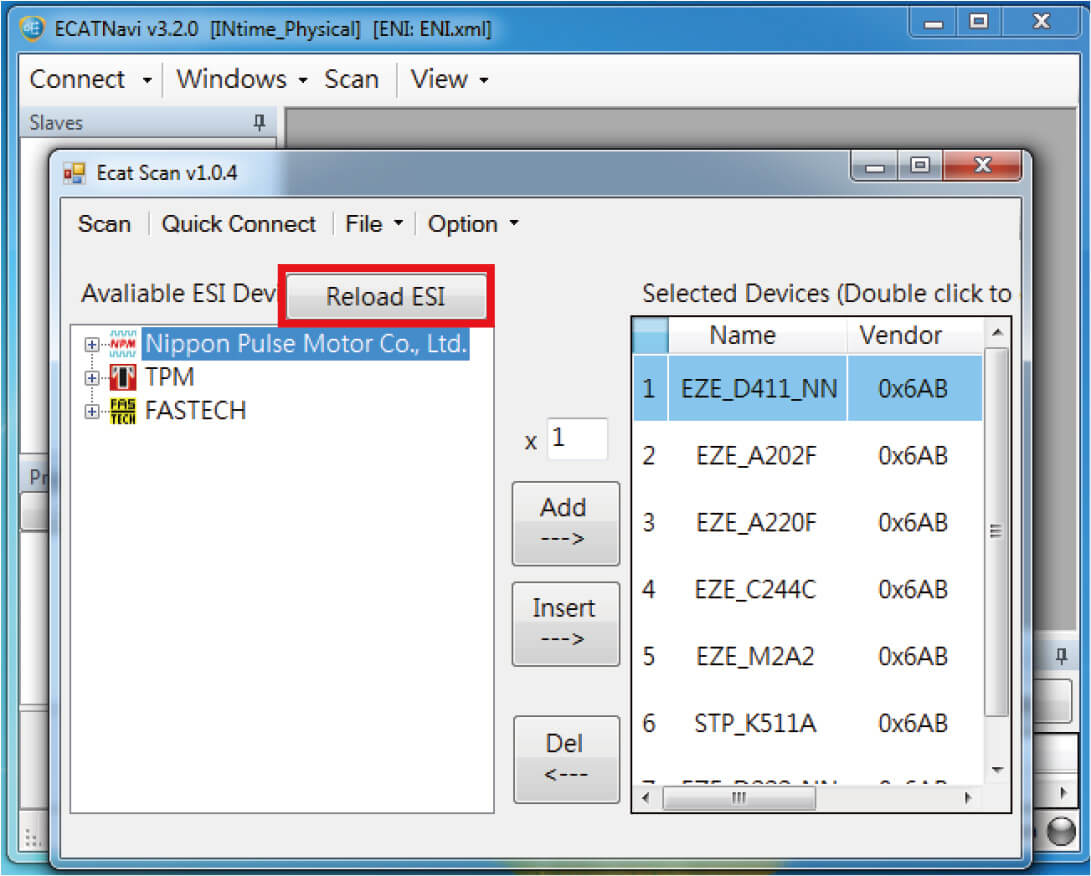Expand the Nippon Pulse Motor tree node
The image size is (1091, 876).
coord(91,344)
